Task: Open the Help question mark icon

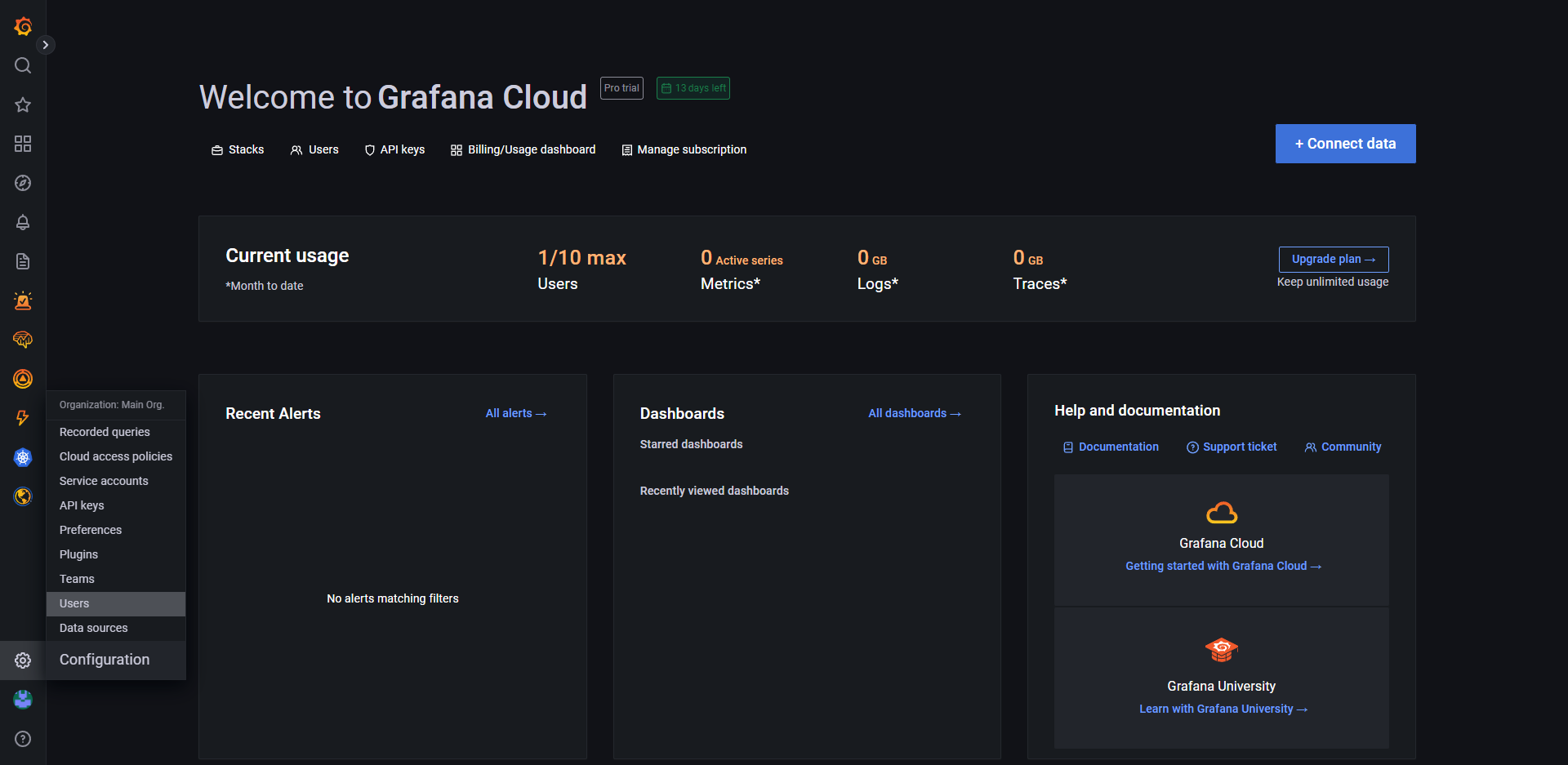Action: (x=23, y=739)
